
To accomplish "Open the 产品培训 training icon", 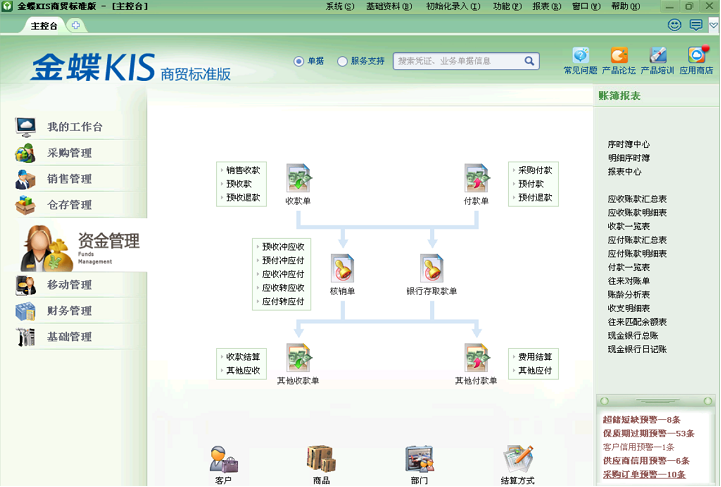I will tap(658, 55).
